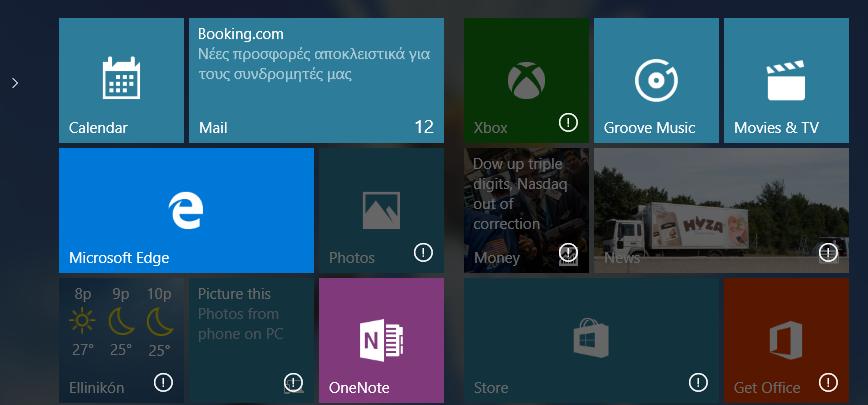Open the Picture this phone photos tile
The height and width of the screenshot is (405, 868).
point(251,340)
